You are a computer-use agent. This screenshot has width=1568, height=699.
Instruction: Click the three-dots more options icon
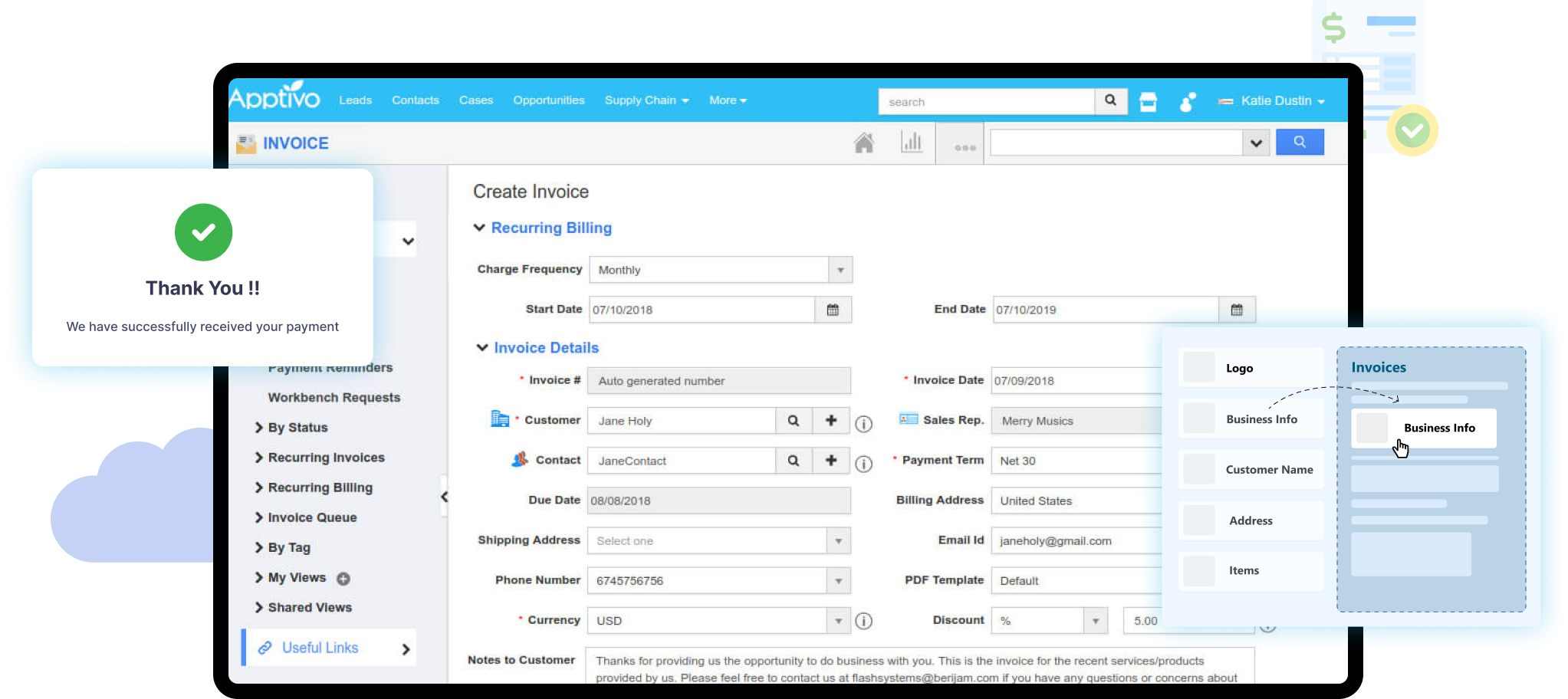click(965, 147)
